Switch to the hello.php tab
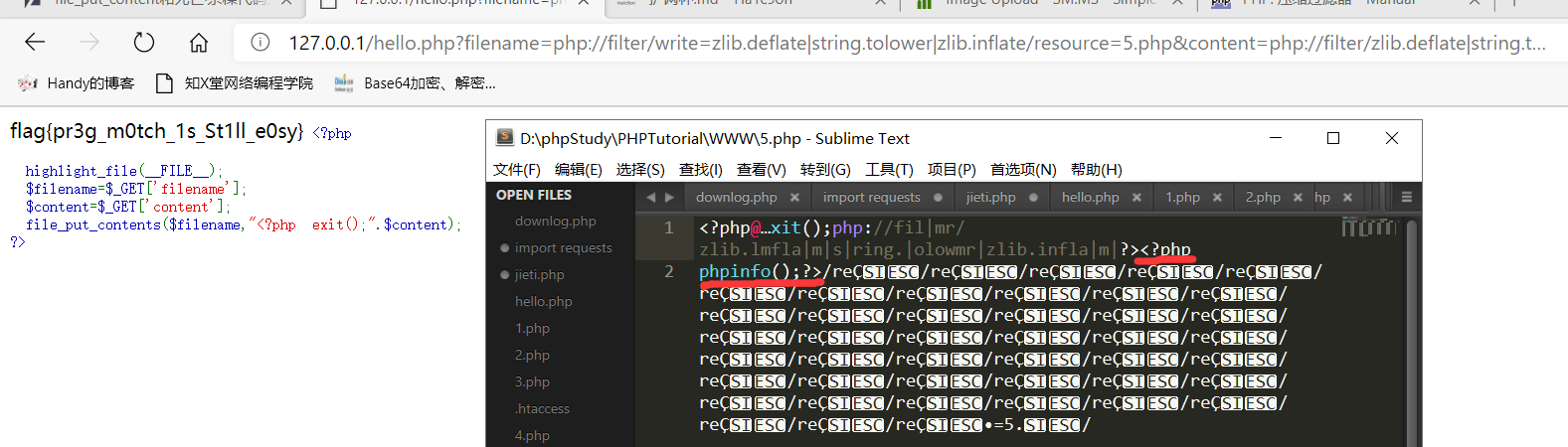The height and width of the screenshot is (447, 1568). (x=1091, y=197)
